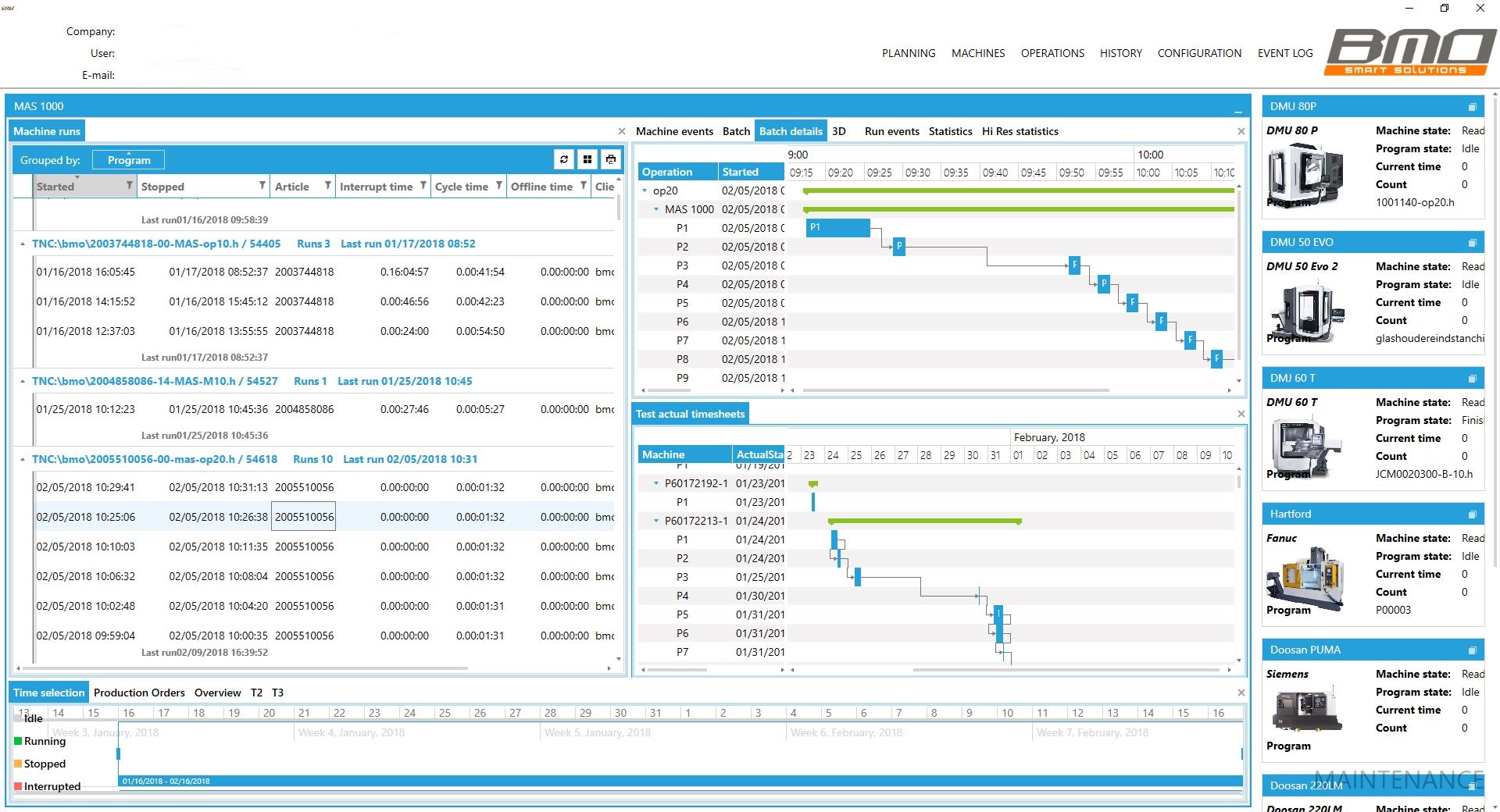This screenshot has height=812, width=1500.
Task: Open the HISTORY menu
Action: pos(1121,53)
